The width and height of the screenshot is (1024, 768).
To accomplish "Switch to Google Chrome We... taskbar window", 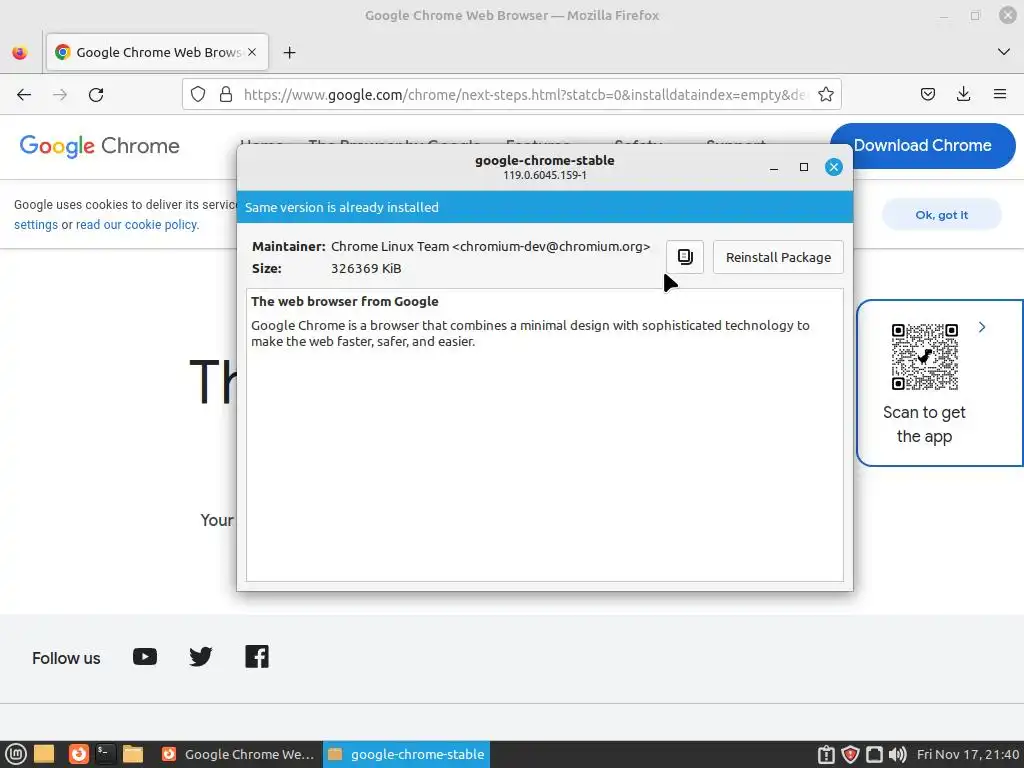I will coord(238,754).
